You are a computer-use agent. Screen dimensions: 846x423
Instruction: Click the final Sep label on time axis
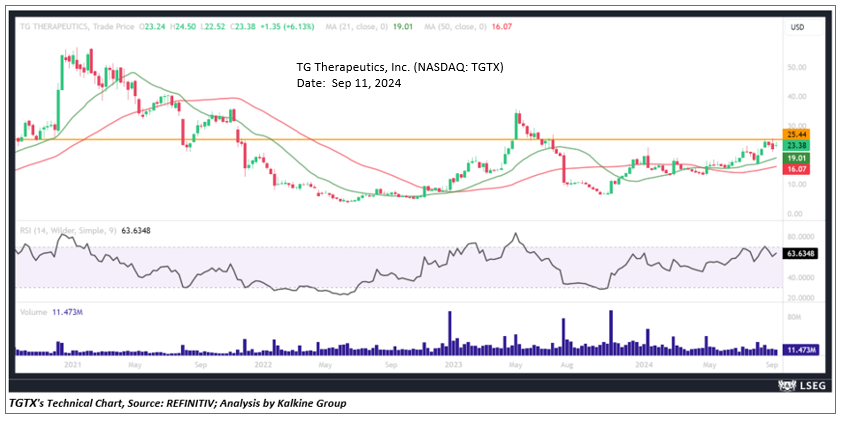point(772,365)
